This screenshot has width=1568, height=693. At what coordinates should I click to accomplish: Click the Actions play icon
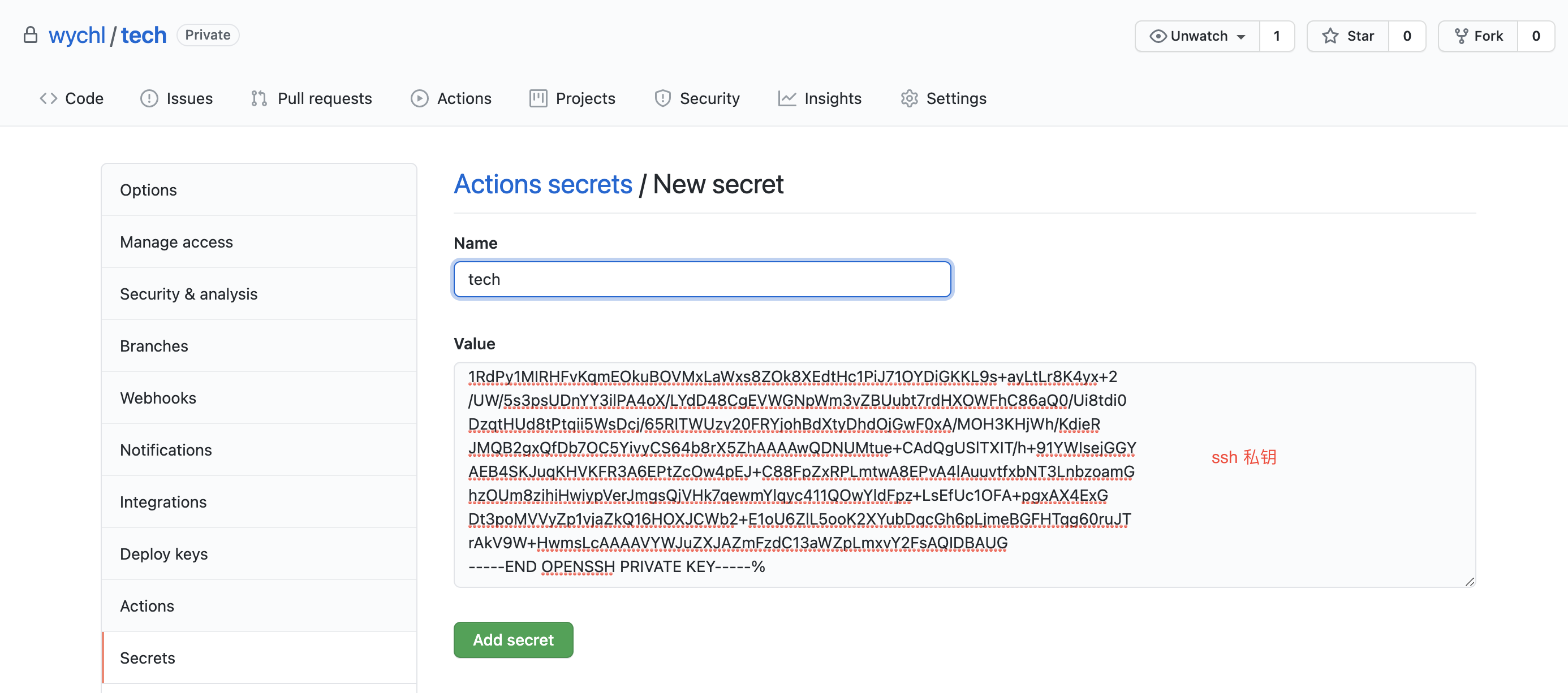click(420, 98)
